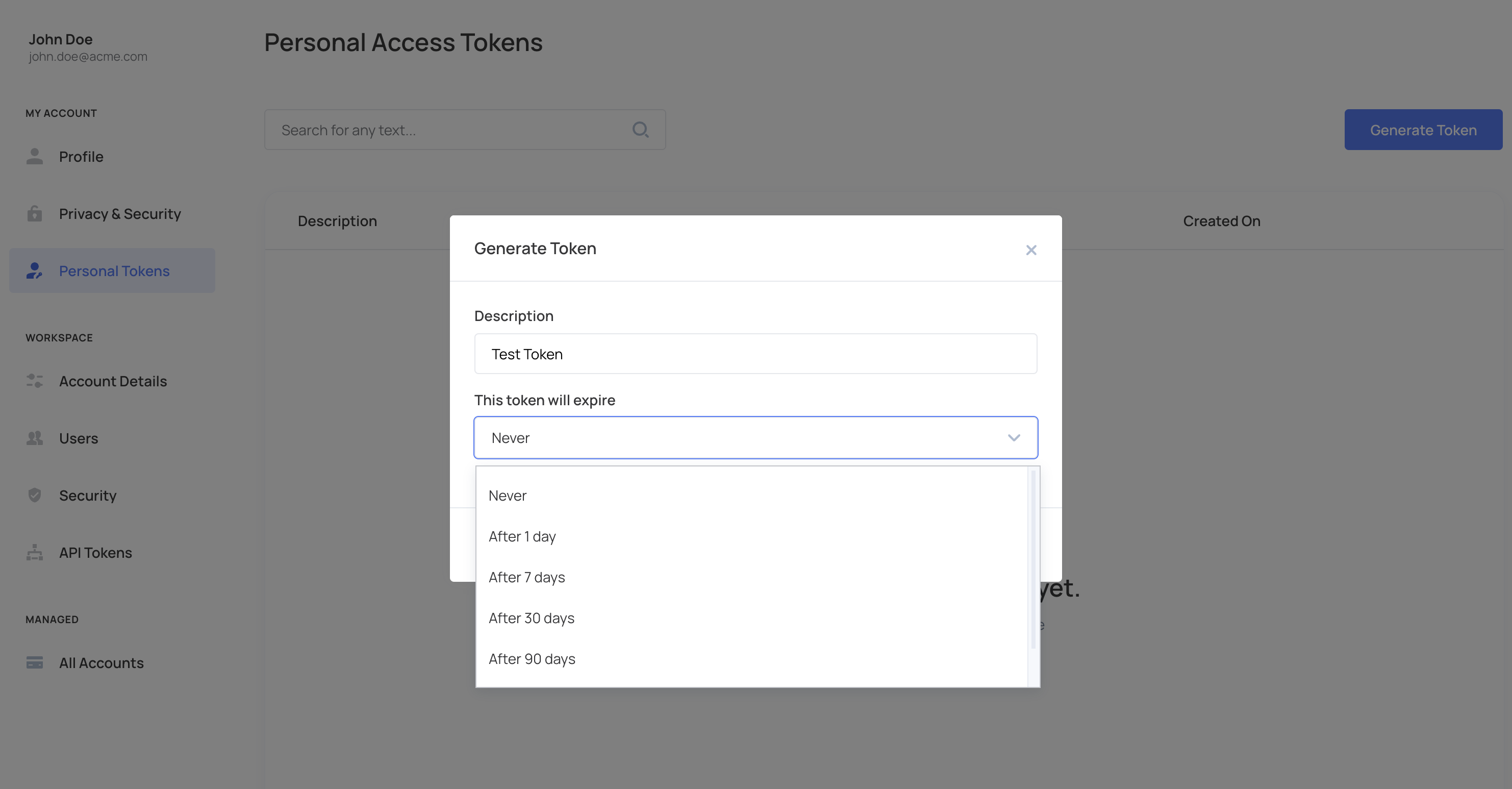Collapse the token expiry dropdown chevron
The image size is (1512, 789).
[1014, 438]
